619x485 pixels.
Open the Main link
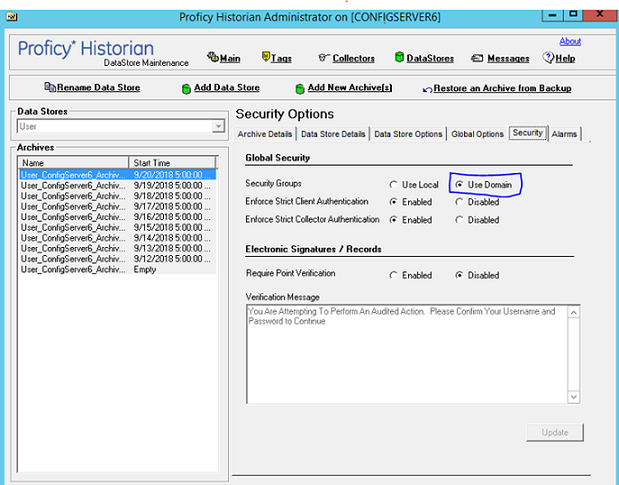coord(230,58)
